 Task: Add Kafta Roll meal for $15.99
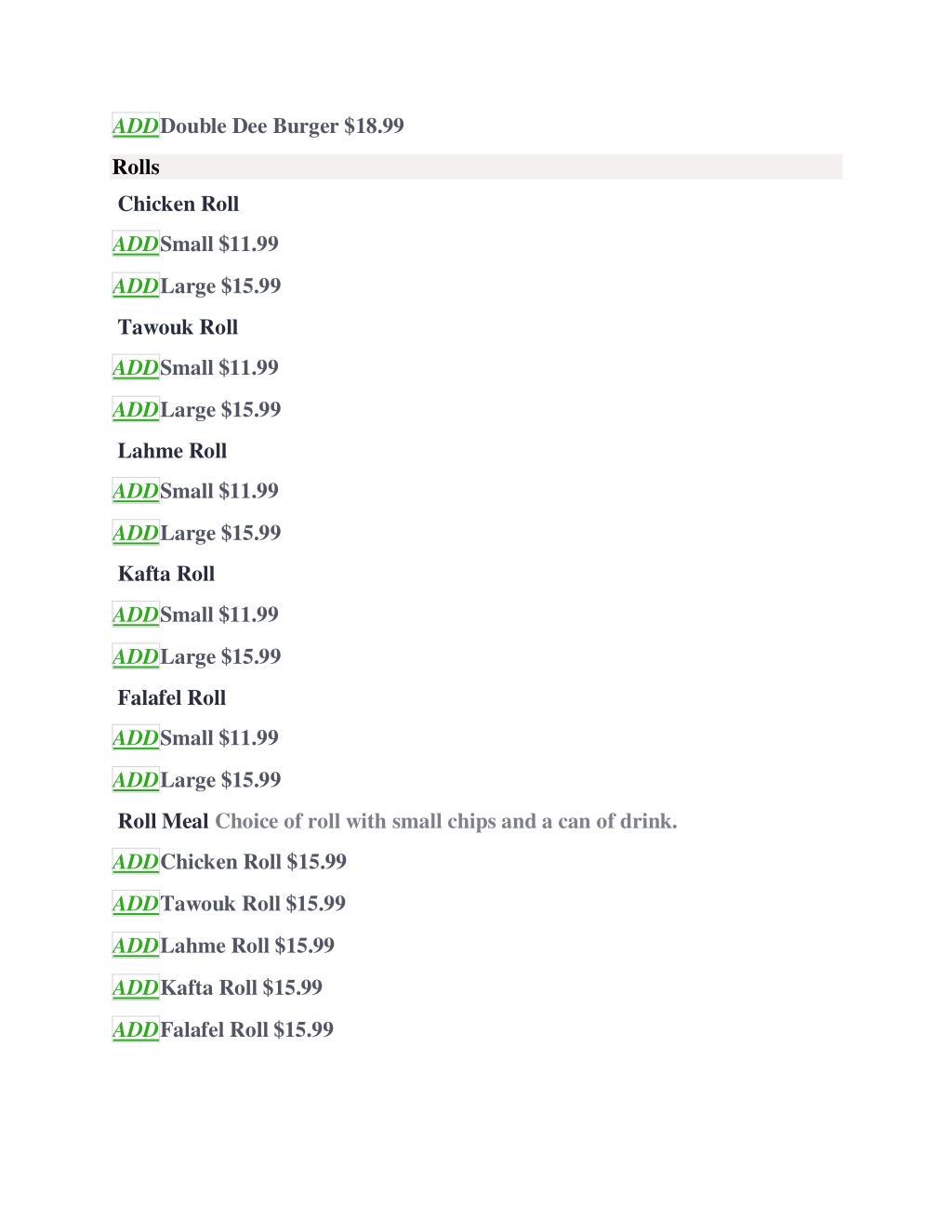136,987
